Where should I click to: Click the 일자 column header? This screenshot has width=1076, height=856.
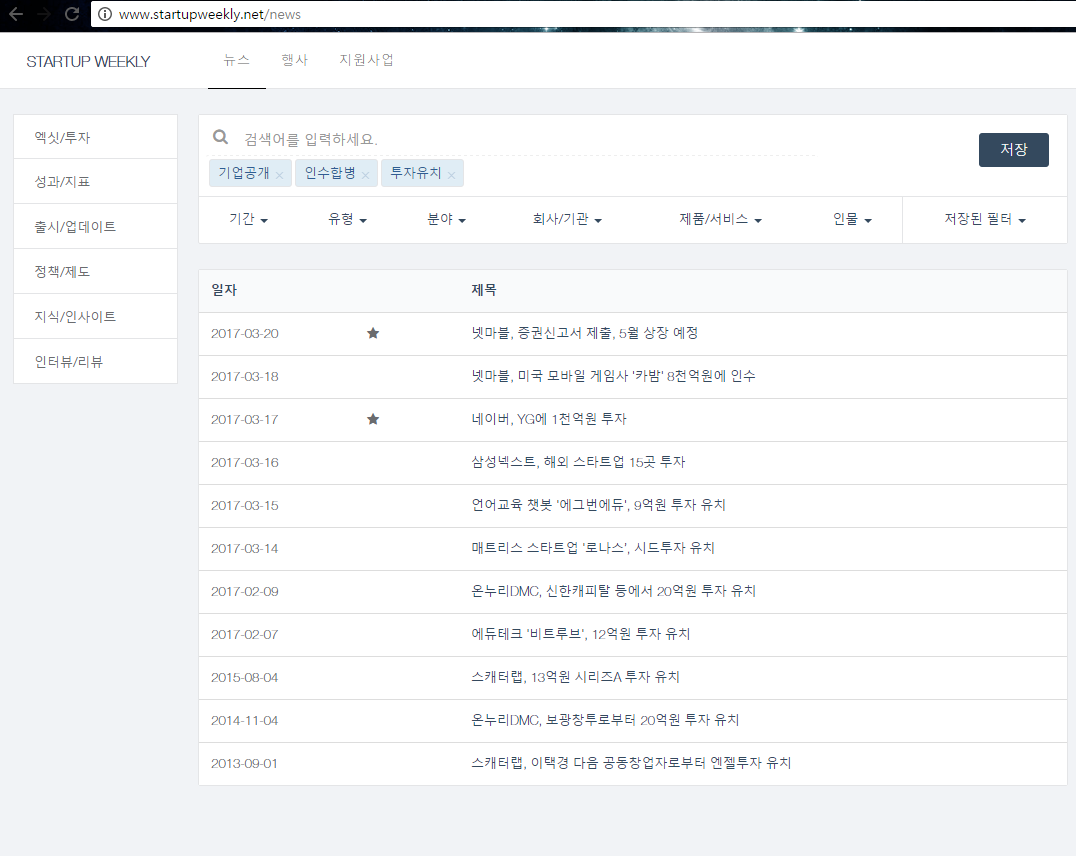click(x=224, y=290)
